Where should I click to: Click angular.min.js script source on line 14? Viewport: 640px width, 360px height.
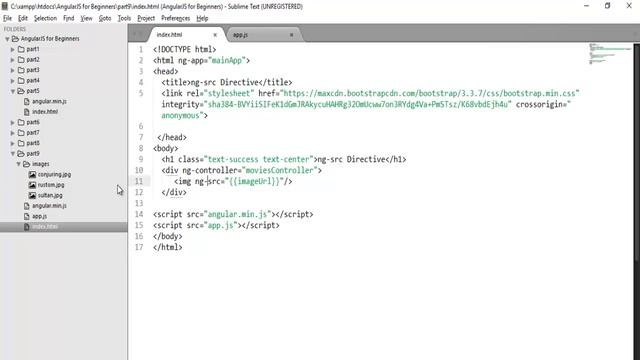(x=238, y=214)
